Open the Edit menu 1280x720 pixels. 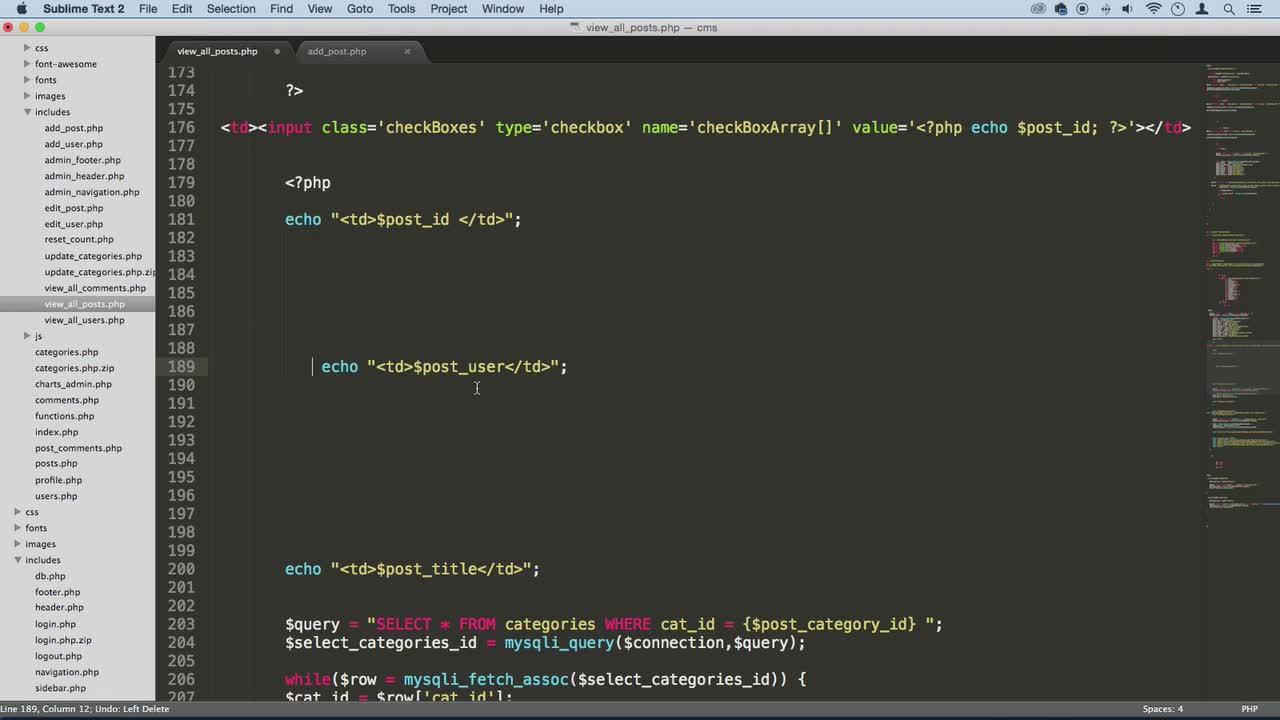(182, 9)
